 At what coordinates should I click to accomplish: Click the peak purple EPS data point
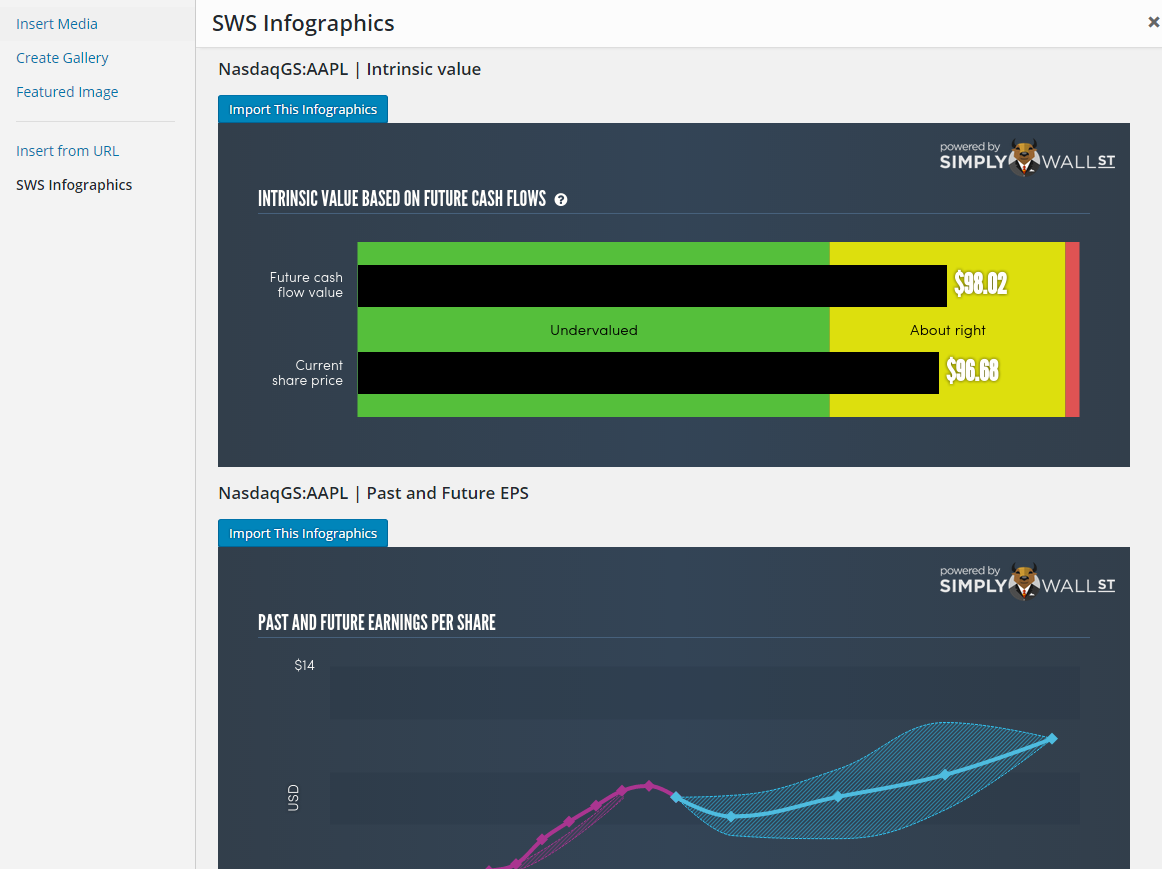click(649, 786)
